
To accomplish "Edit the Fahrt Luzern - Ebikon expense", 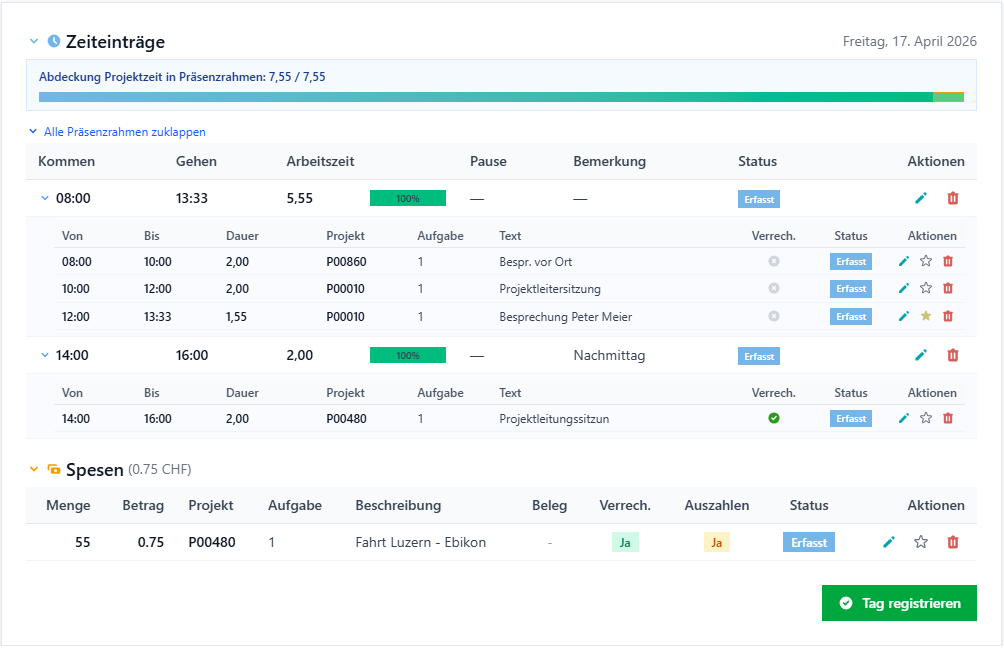I will pos(889,542).
